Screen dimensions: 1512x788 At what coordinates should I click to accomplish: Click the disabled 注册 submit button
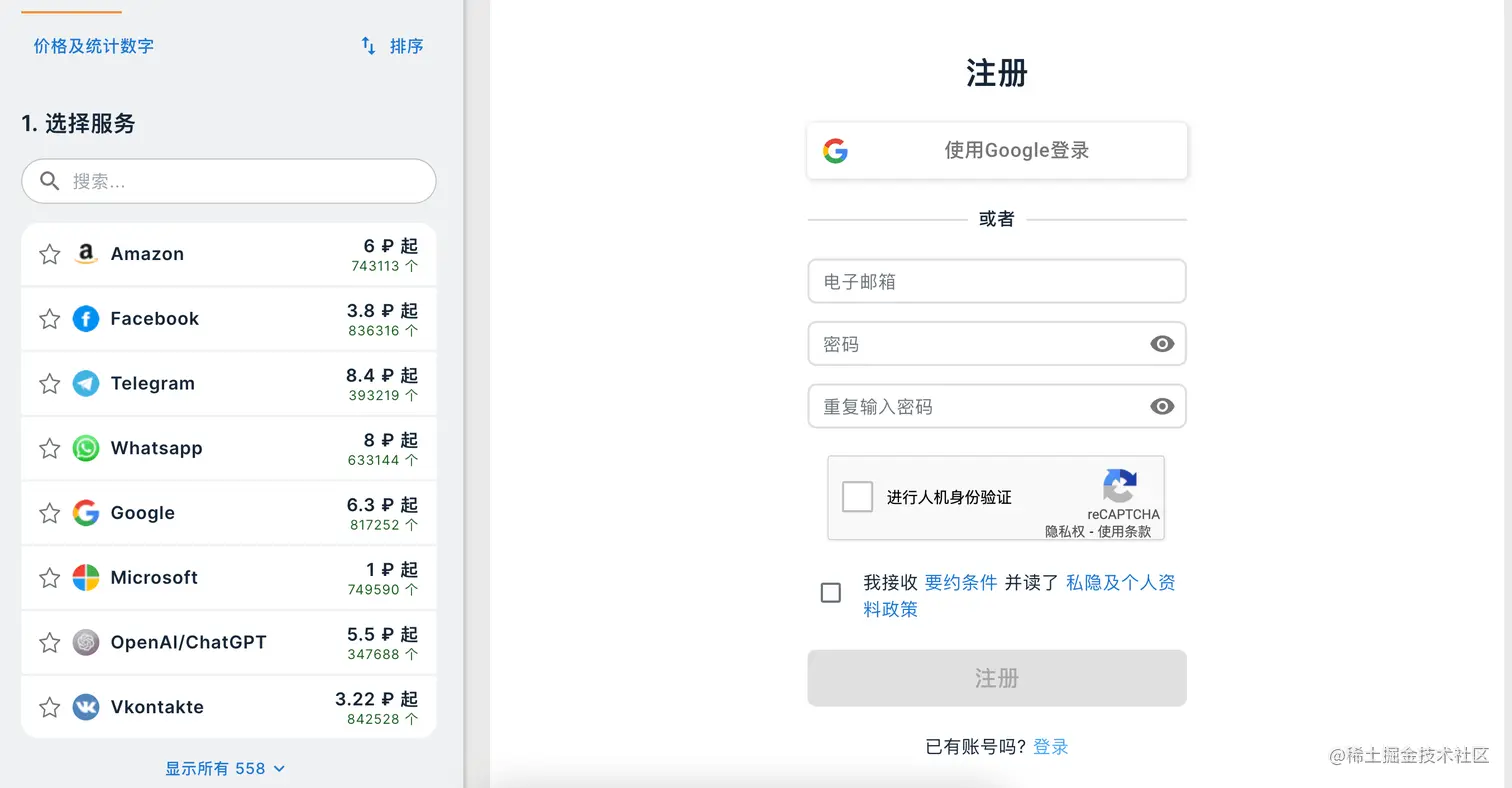point(997,678)
